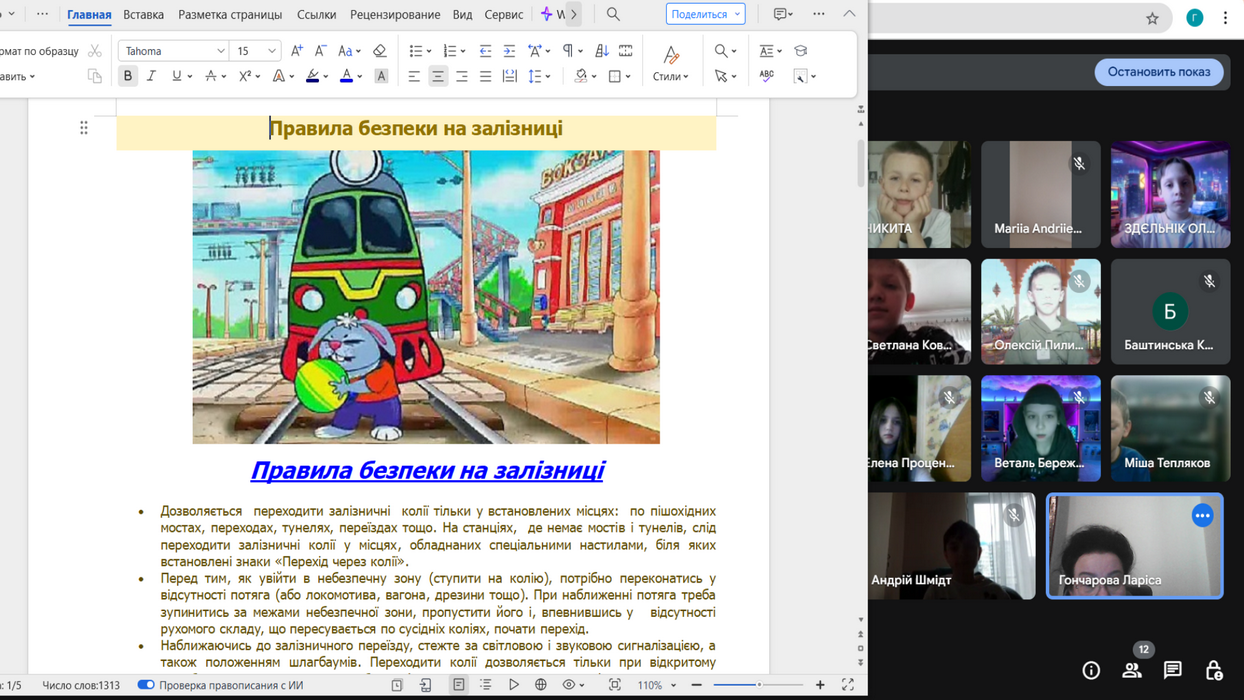Underline the selected text
Viewport: 1244px width, 700px height.
pyautogui.click(x=177, y=76)
